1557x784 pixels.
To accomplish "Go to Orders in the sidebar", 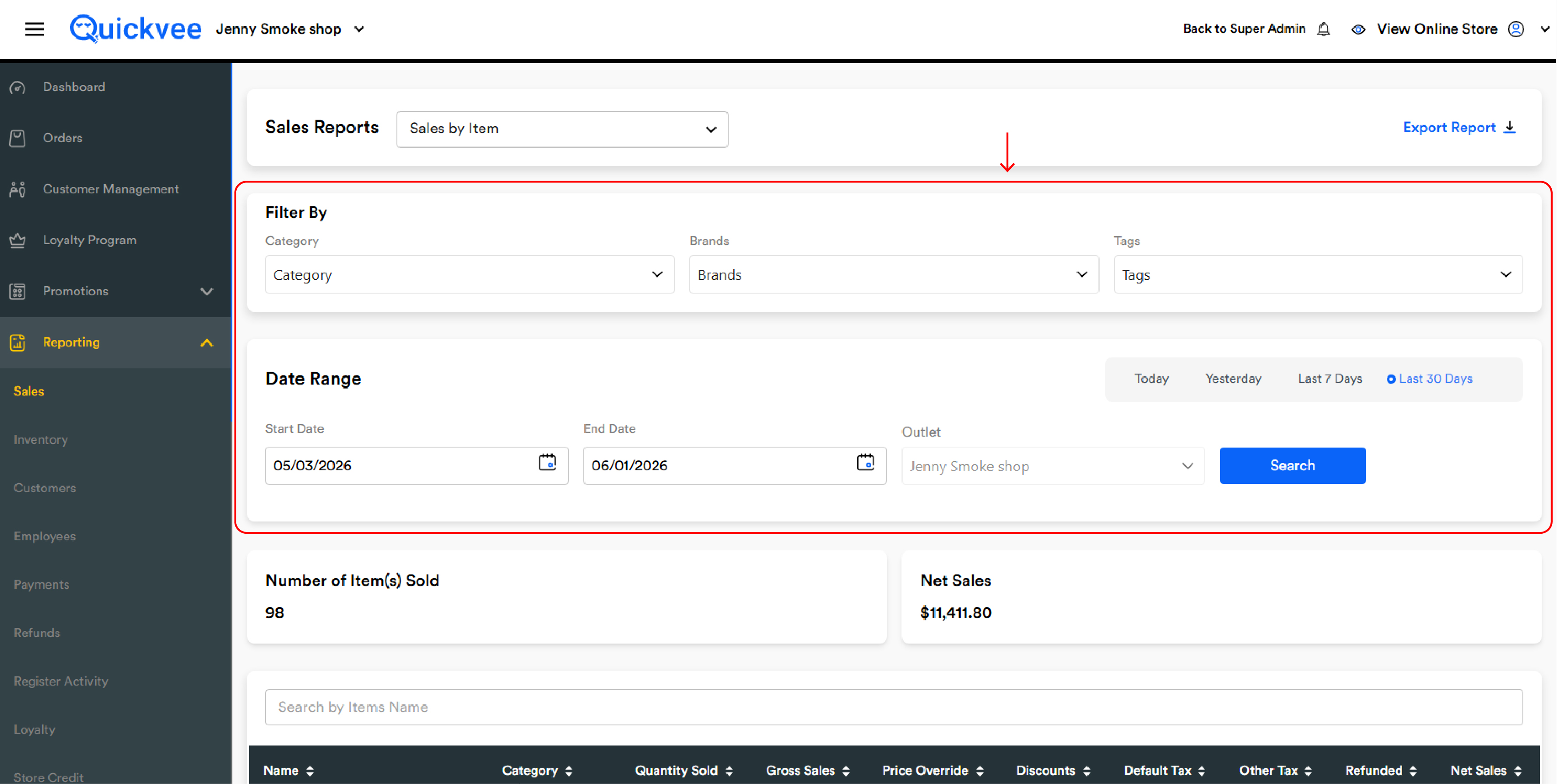I will [62, 138].
